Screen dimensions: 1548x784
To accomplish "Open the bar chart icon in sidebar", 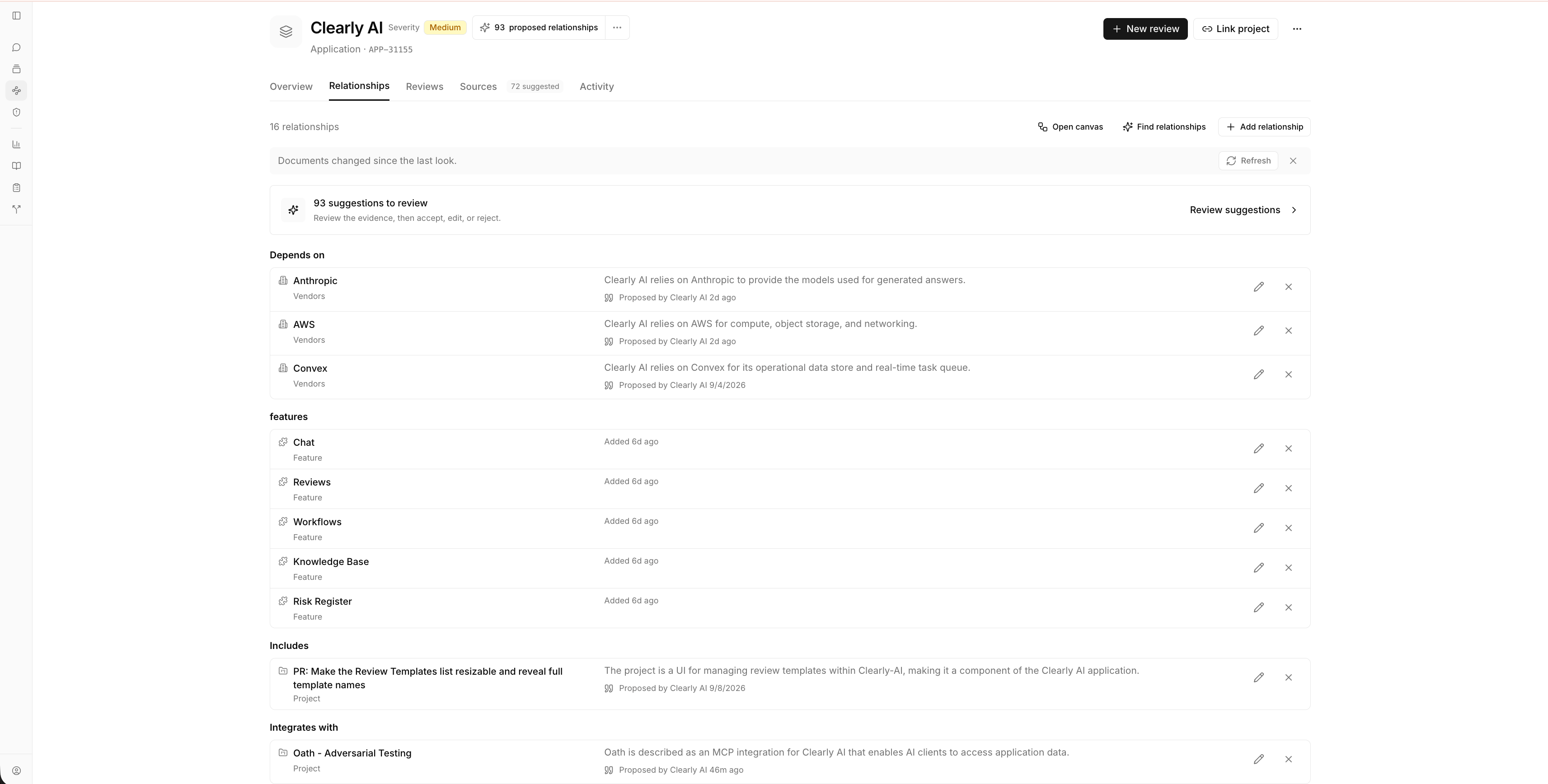I will coord(16,144).
